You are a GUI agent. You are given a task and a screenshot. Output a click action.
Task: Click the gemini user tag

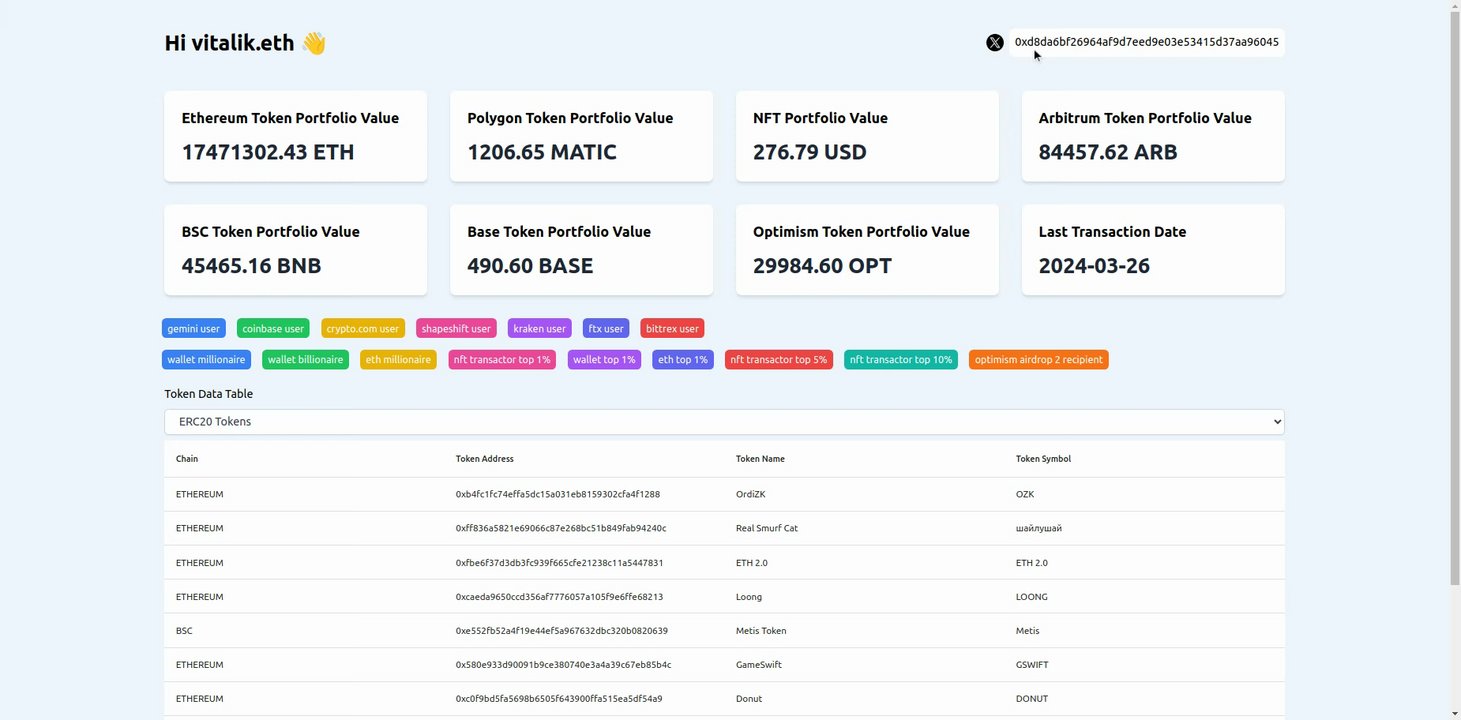point(194,329)
